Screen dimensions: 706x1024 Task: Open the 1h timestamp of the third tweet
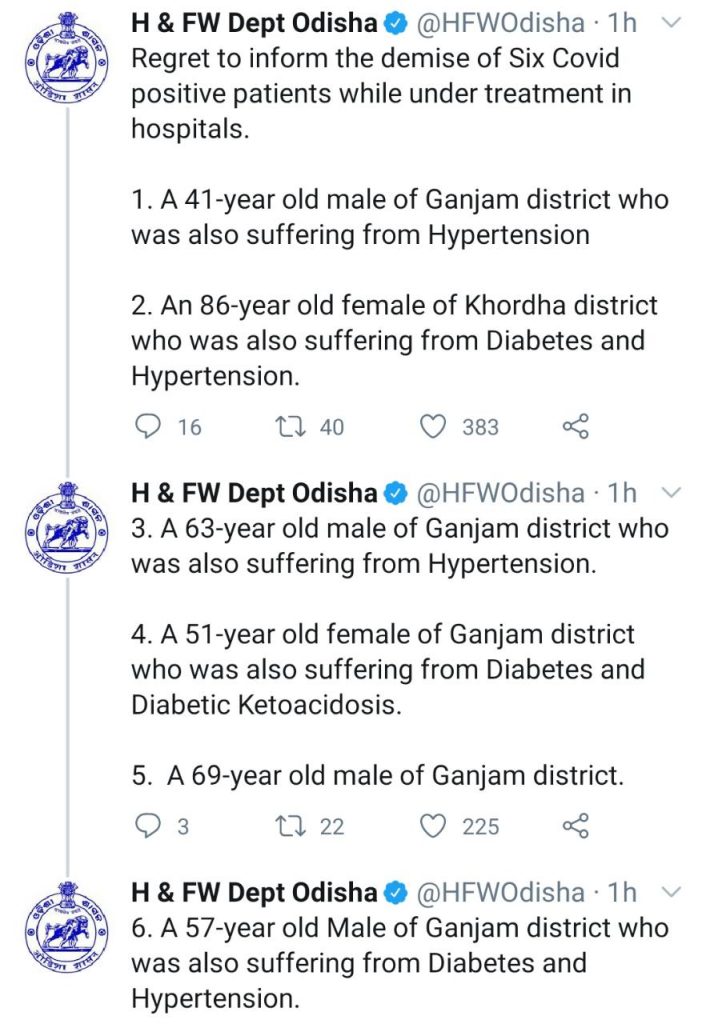tap(622, 892)
